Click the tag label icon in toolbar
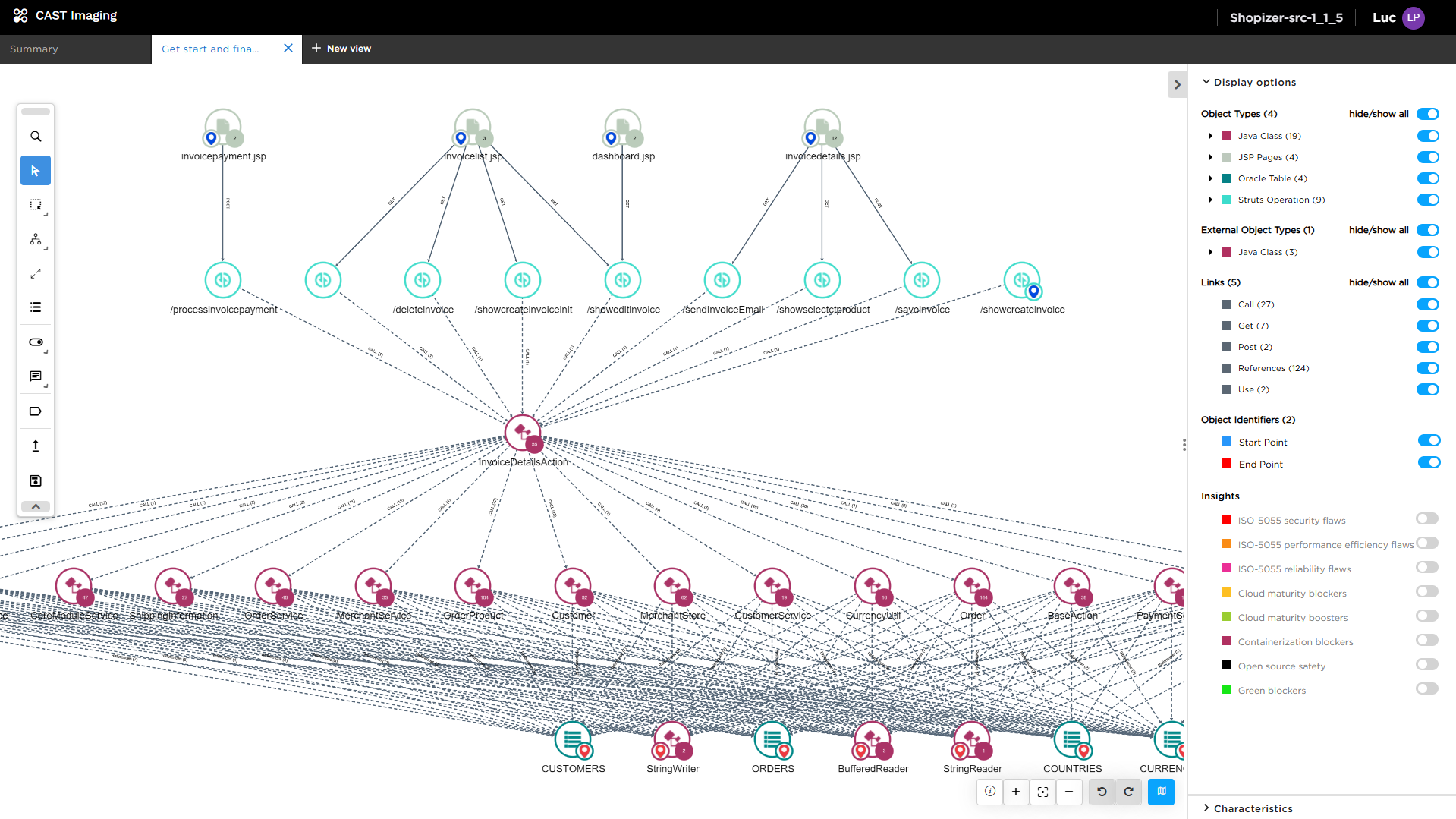1456x819 pixels. 36,411
